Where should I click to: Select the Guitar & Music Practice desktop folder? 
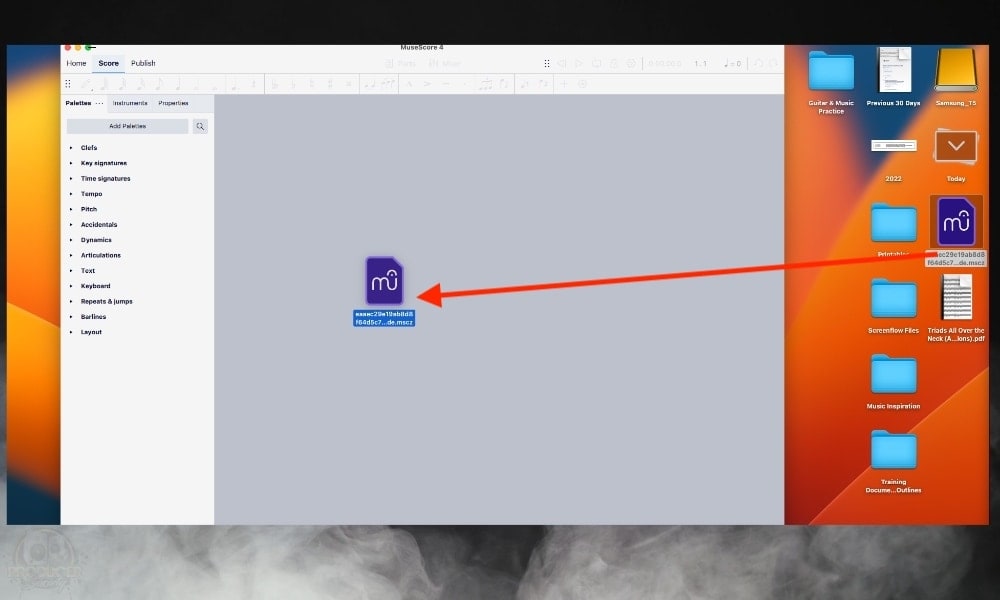(x=831, y=82)
